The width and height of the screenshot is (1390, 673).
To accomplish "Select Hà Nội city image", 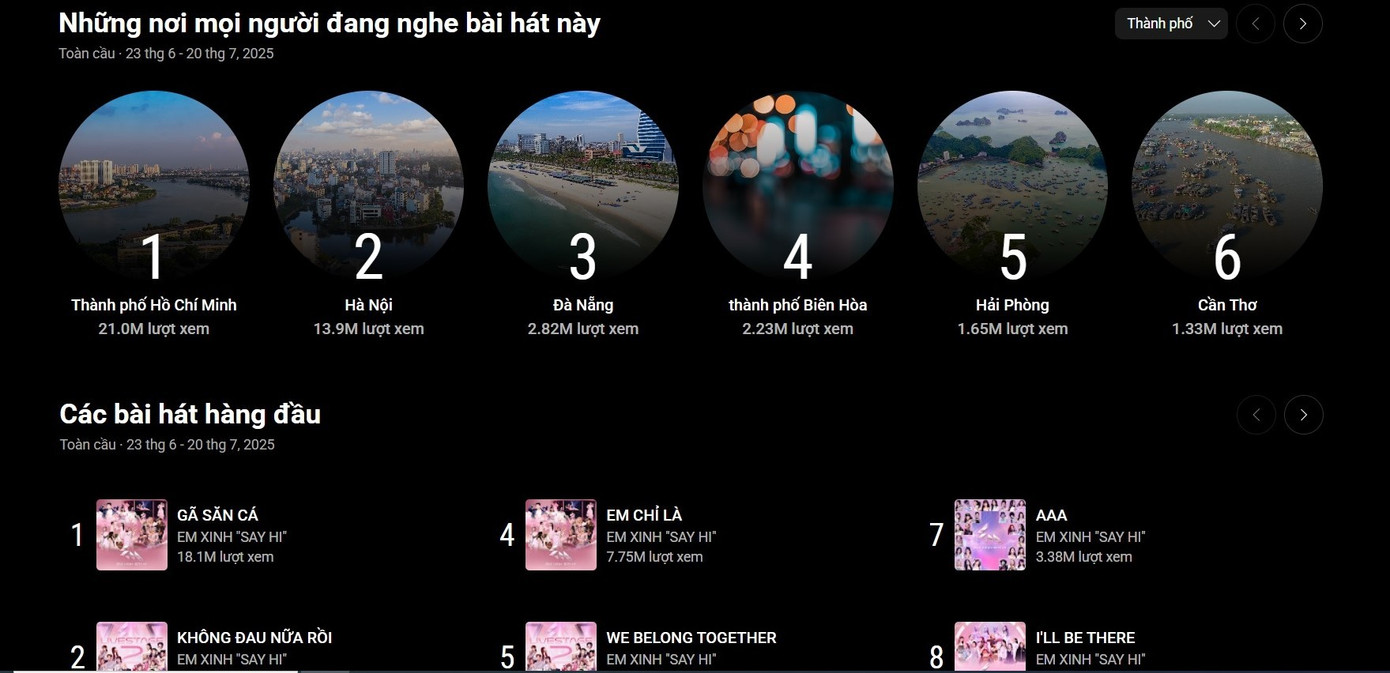I will pyautogui.click(x=369, y=186).
